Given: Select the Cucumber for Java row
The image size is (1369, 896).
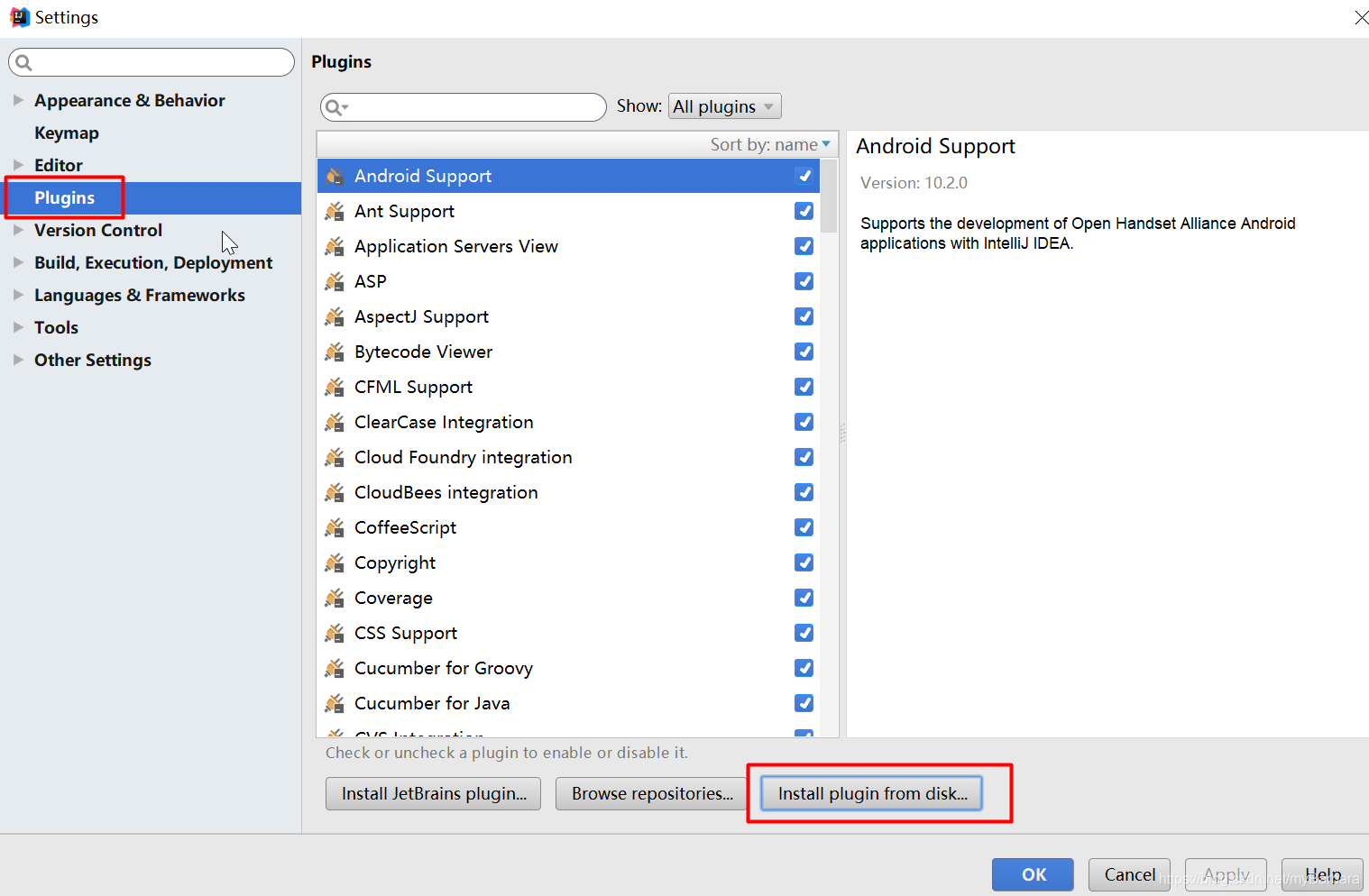Looking at the screenshot, I should 568,703.
